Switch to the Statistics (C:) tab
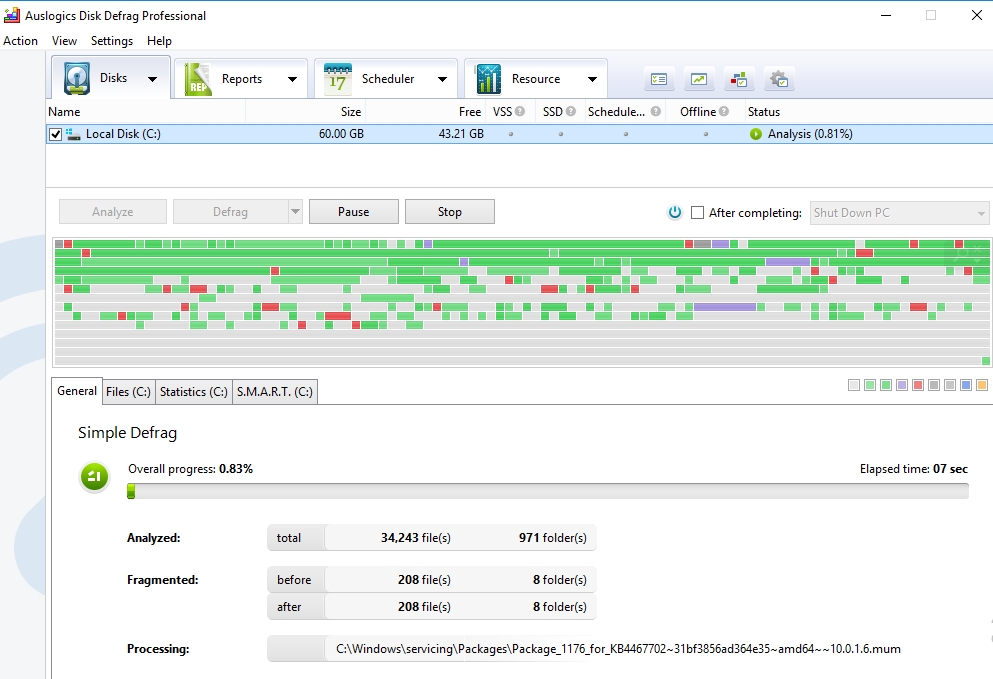The image size is (993, 679). 193,392
